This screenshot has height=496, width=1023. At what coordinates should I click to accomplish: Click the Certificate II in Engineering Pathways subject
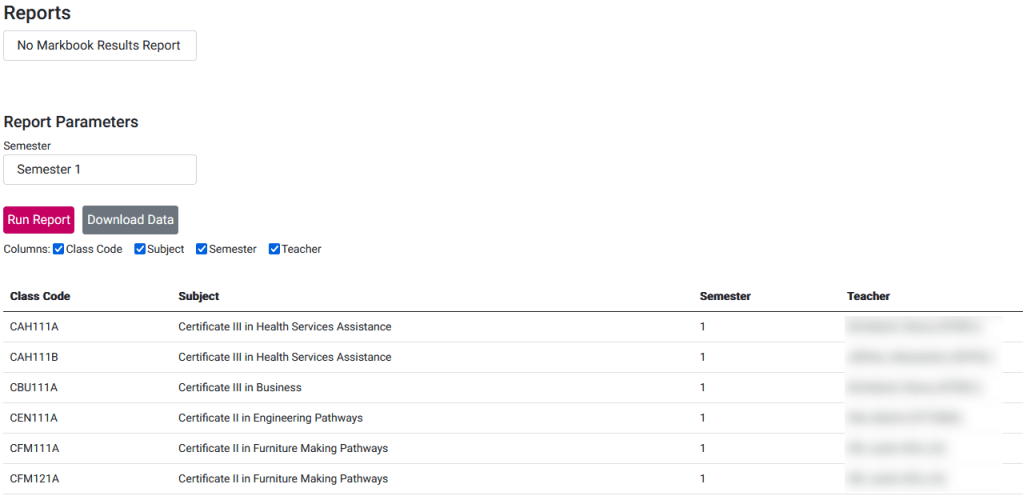pyautogui.click(x=270, y=418)
